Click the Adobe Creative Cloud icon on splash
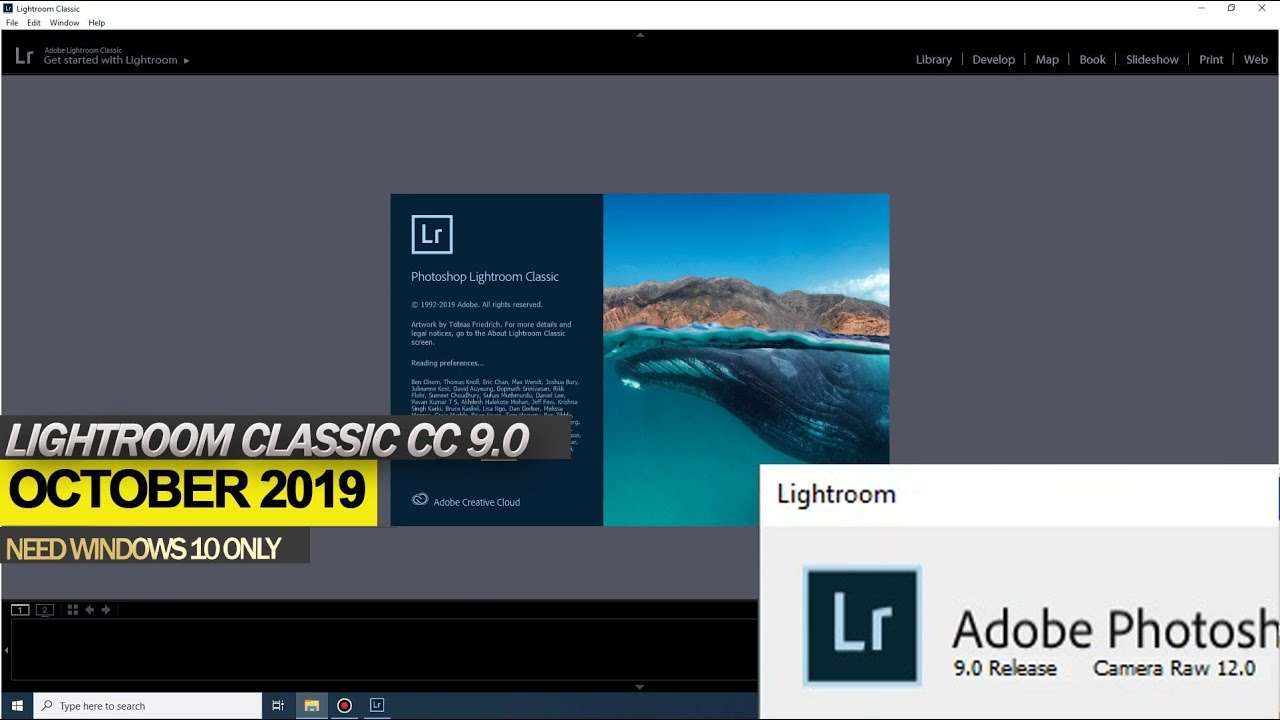 [420, 501]
